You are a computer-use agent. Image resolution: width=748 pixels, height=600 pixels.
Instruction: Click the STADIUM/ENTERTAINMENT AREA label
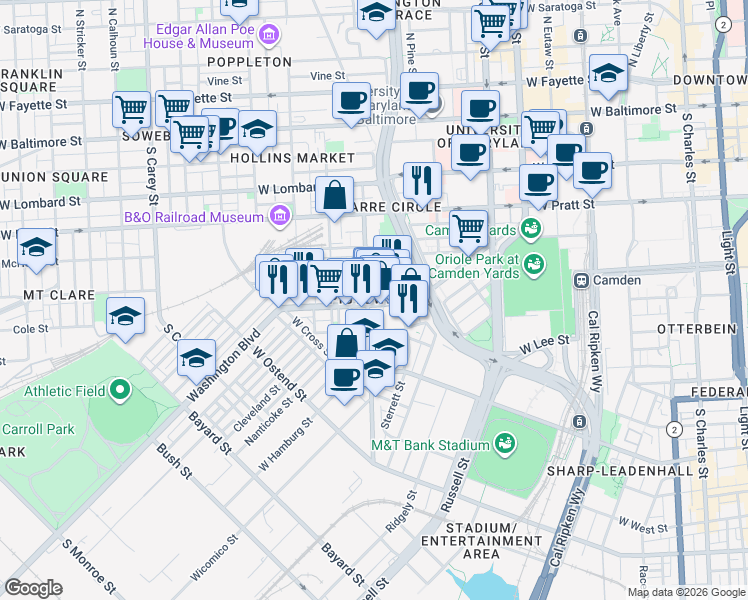pyautogui.click(x=481, y=541)
